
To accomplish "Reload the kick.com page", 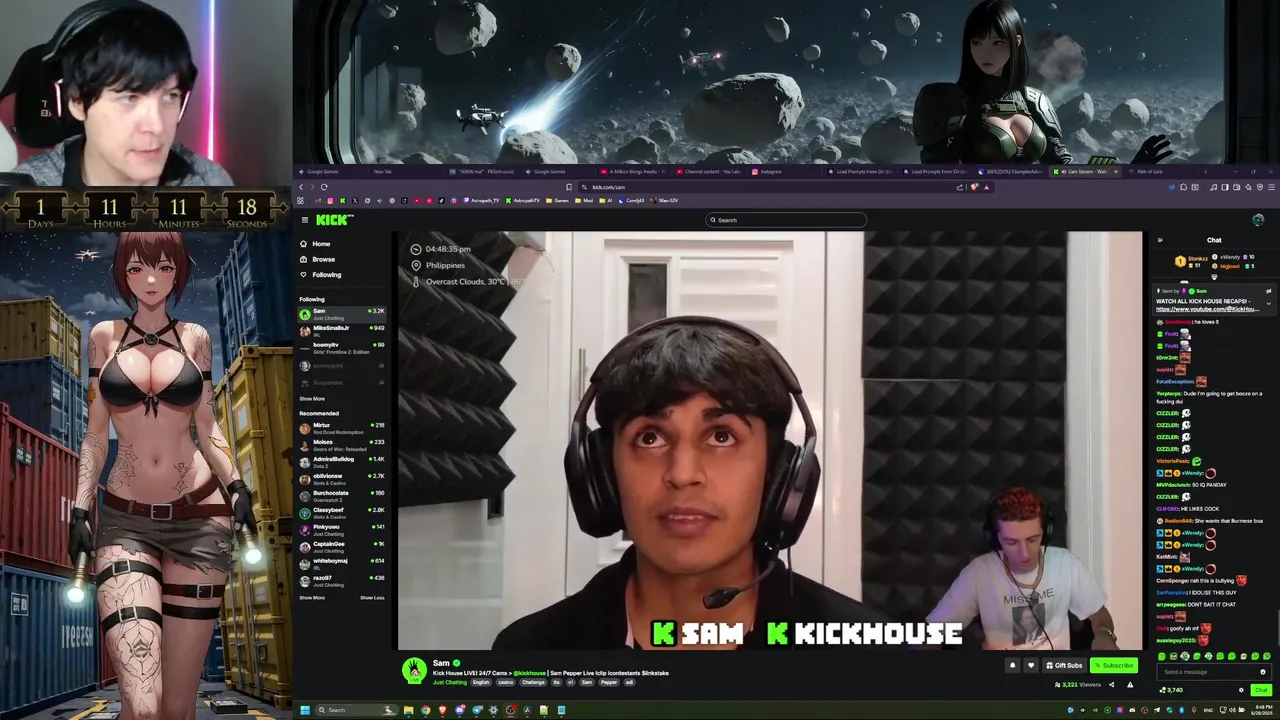I will pos(325,187).
